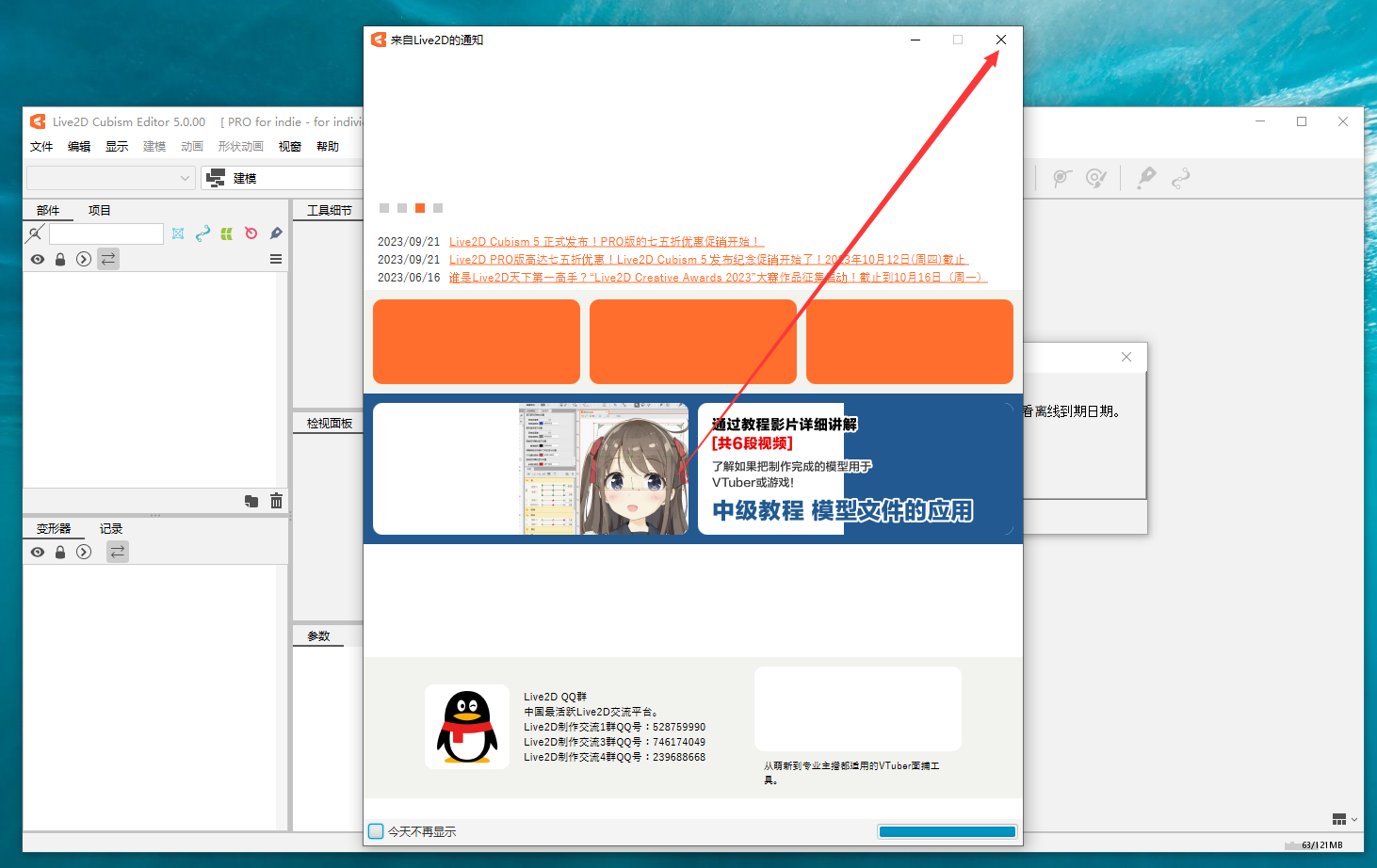
Task: Select the orange active carousel dot
Action: pyautogui.click(x=420, y=208)
